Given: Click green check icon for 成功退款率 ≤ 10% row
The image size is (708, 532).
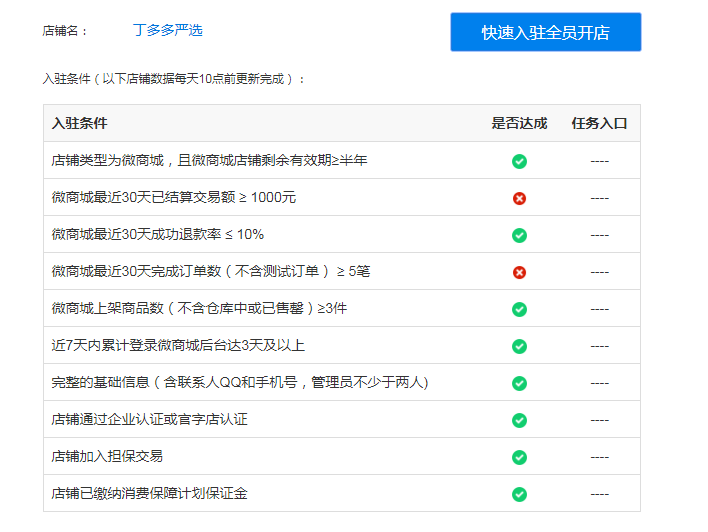Looking at the screenshot, I should pyautogui.click(x=519, y=235).
